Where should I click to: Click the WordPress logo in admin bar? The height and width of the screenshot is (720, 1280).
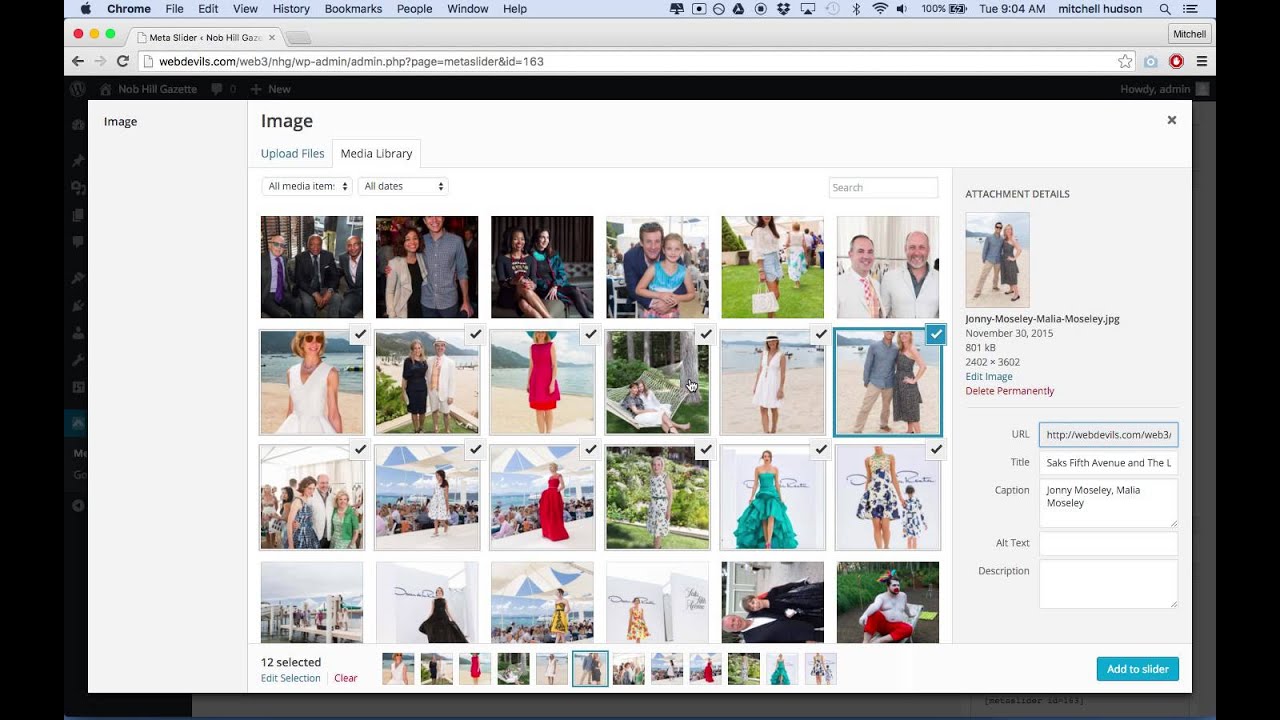[x=78, y=89]
